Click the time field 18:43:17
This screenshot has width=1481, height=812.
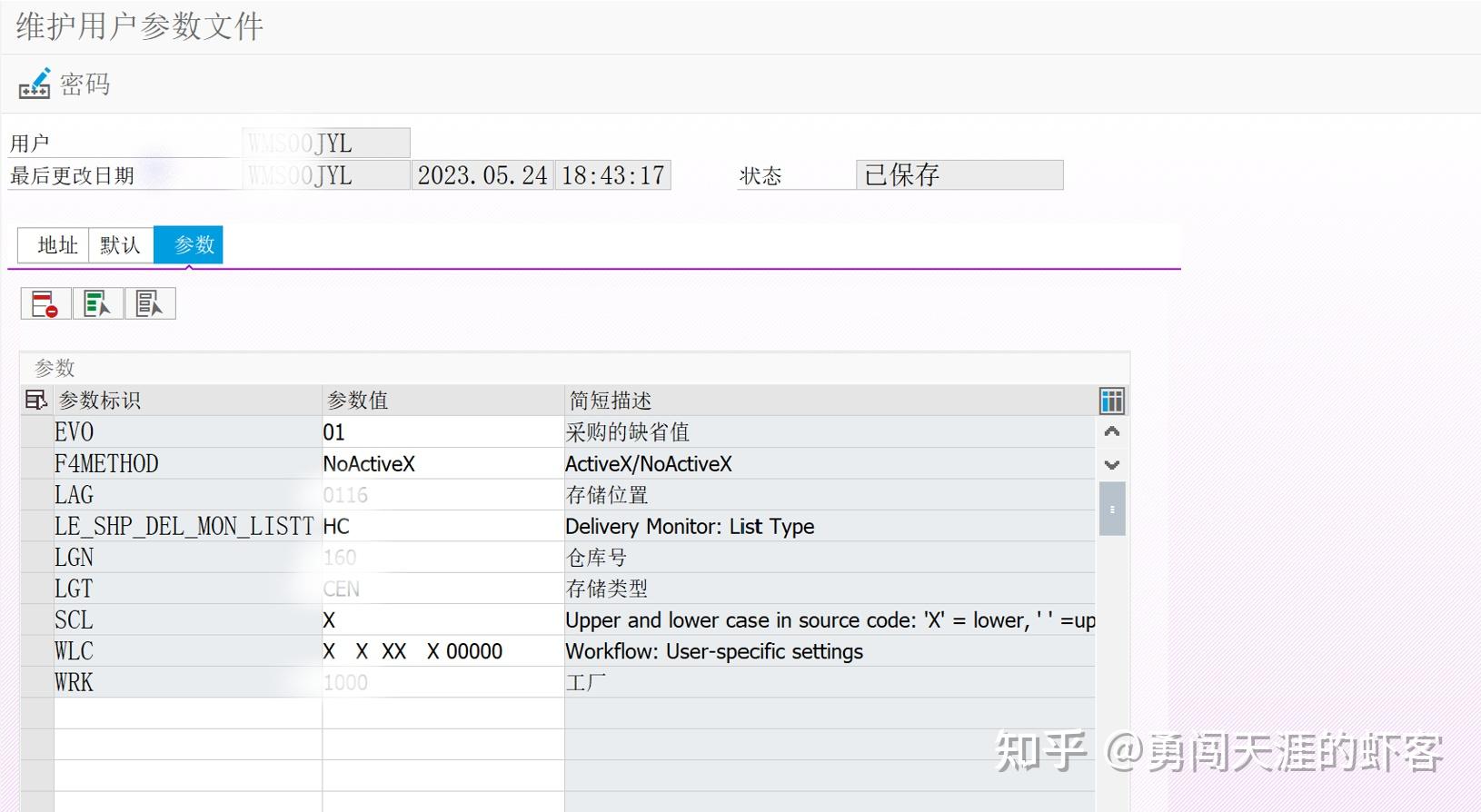pyautogui.click(x=613, y=174)
